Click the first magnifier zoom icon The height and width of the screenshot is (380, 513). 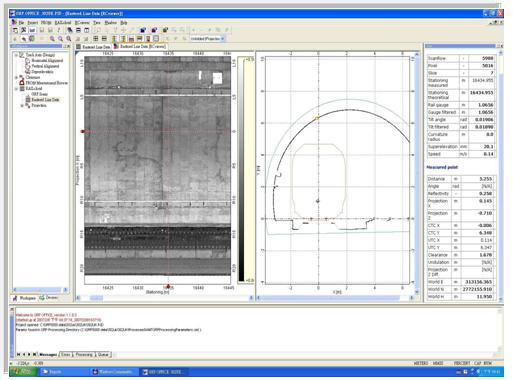coord(52,39)
